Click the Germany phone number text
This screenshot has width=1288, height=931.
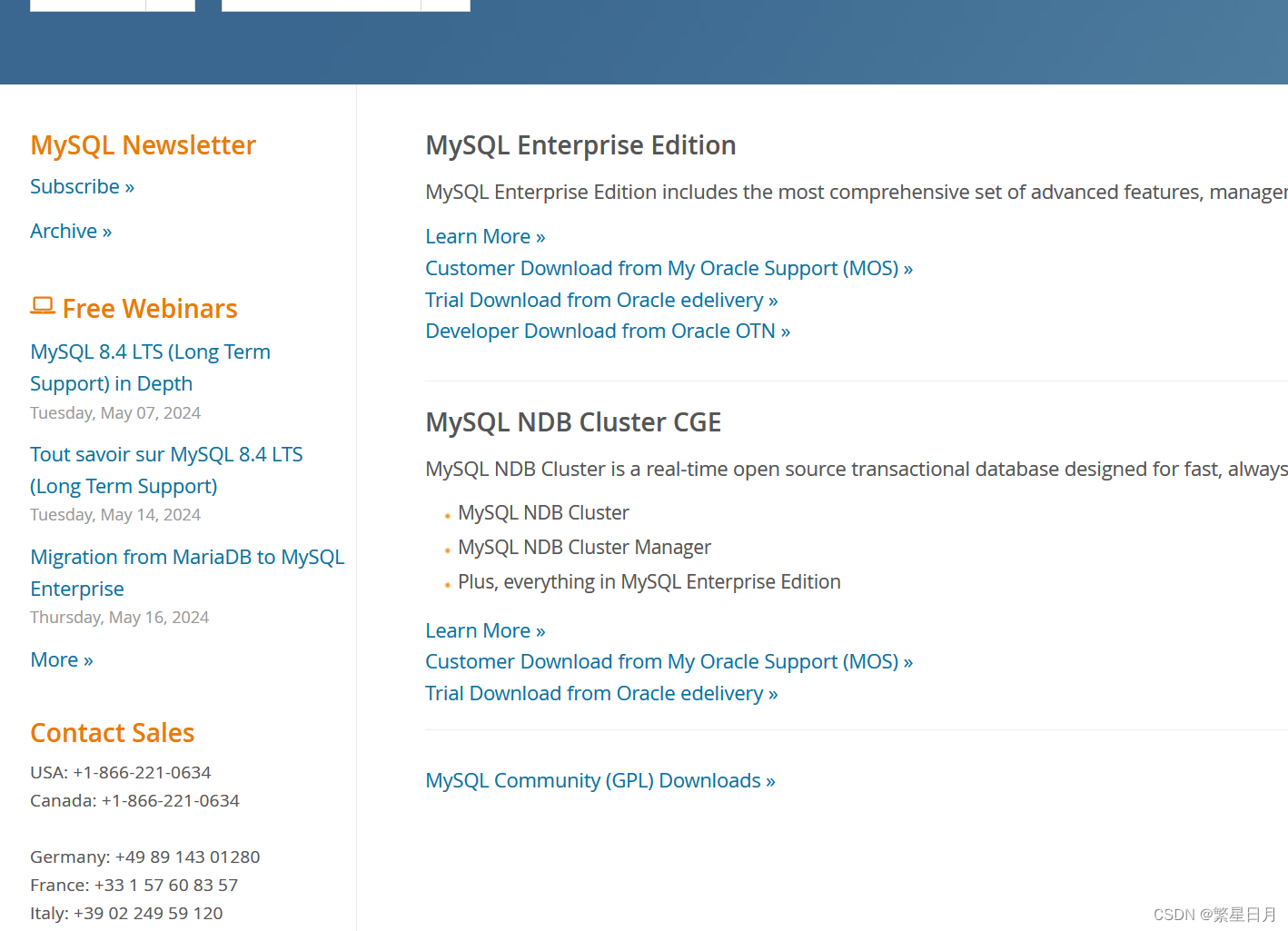(x=145, y=857)
